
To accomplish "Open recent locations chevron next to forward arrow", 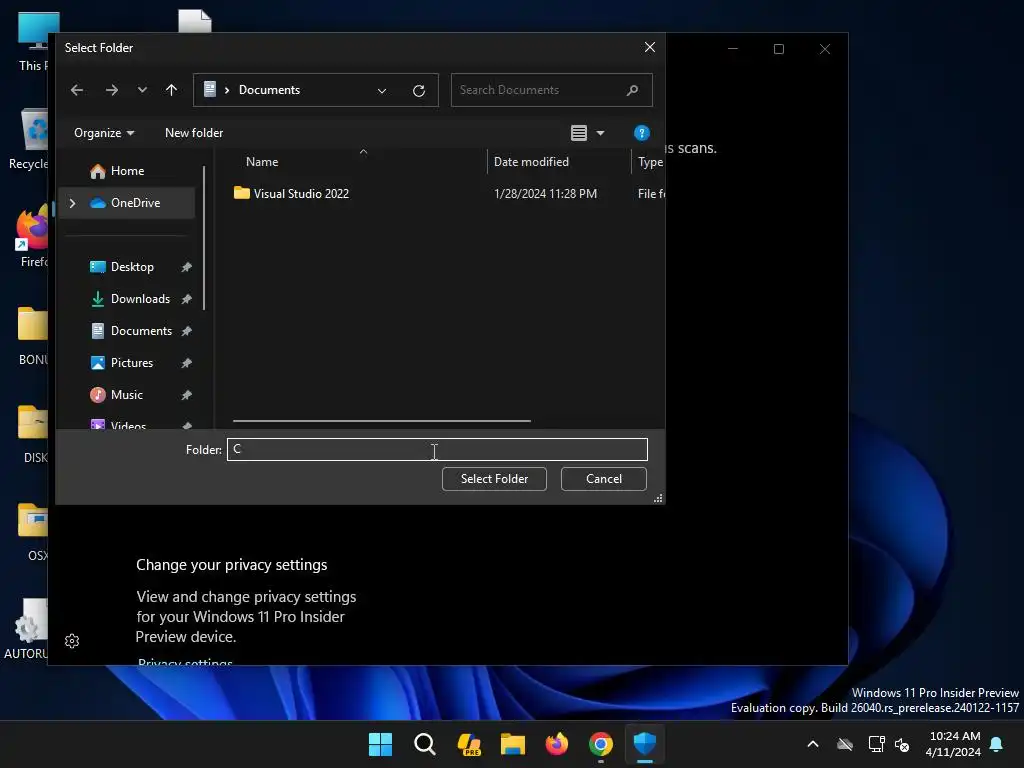I will pos(142,90).
